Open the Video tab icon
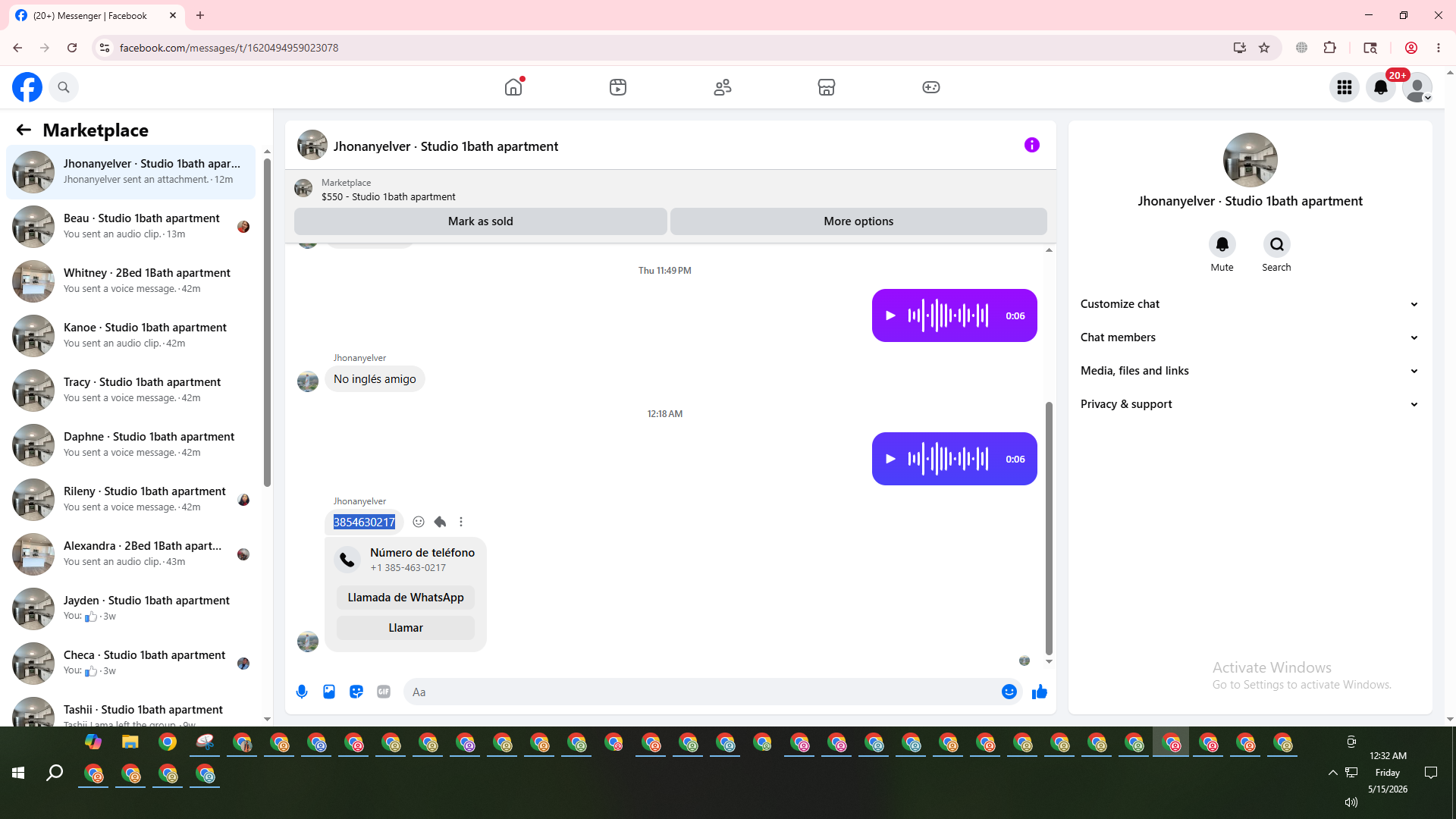This screenshot has width=1456, height=819. pyautogui.click(x=618, y=87)
